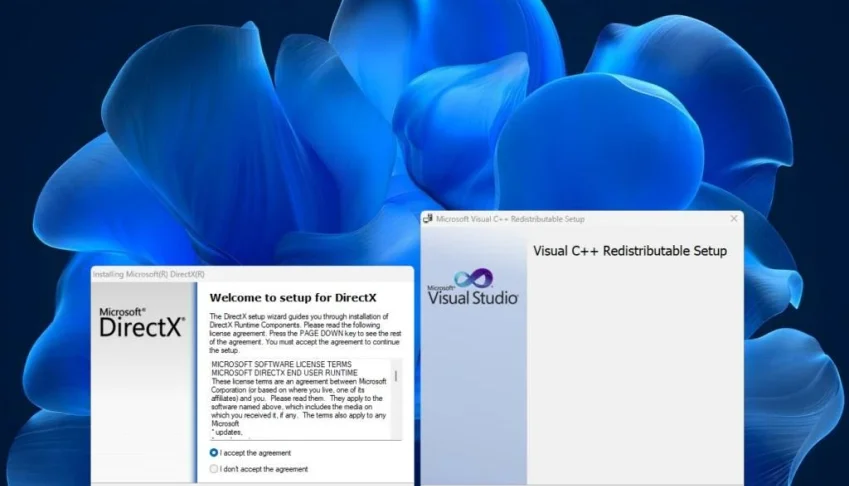This screenshot has width=849, height=486.
Task: Click the Visual C++ setup title bar icon
Action: click(x=428, y=219)
